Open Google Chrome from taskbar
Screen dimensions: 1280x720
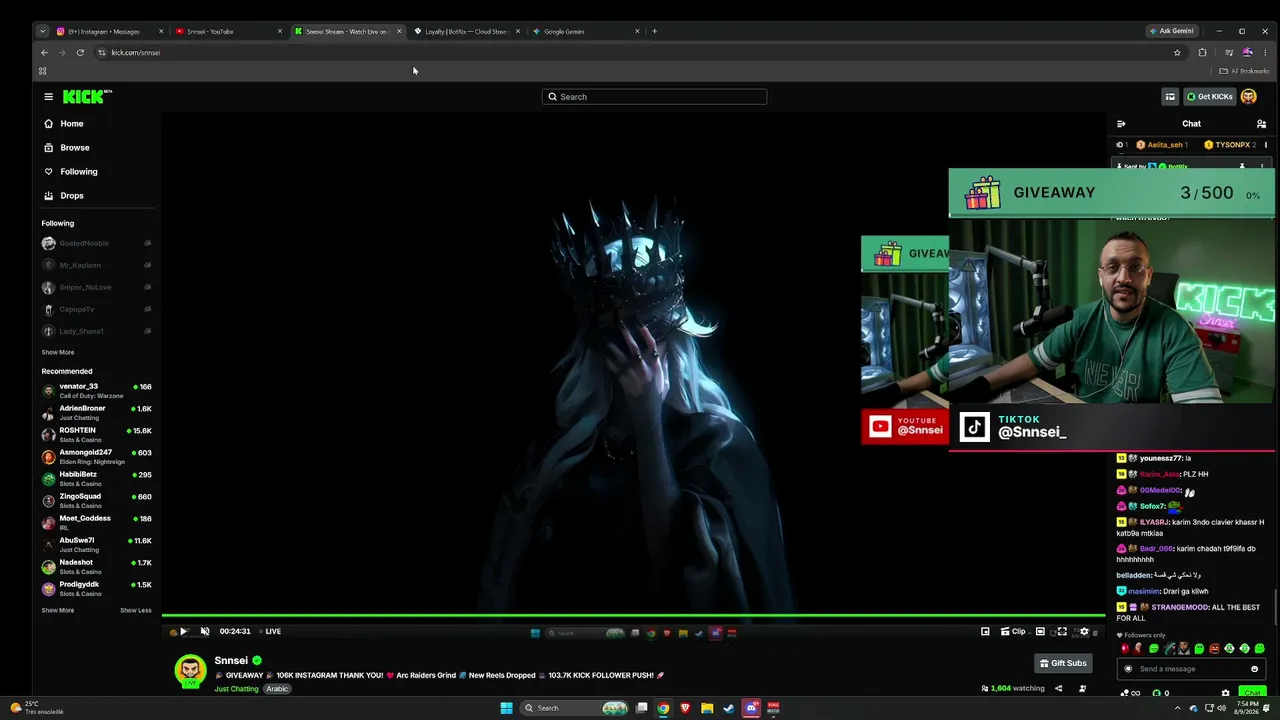coord(663,708)
